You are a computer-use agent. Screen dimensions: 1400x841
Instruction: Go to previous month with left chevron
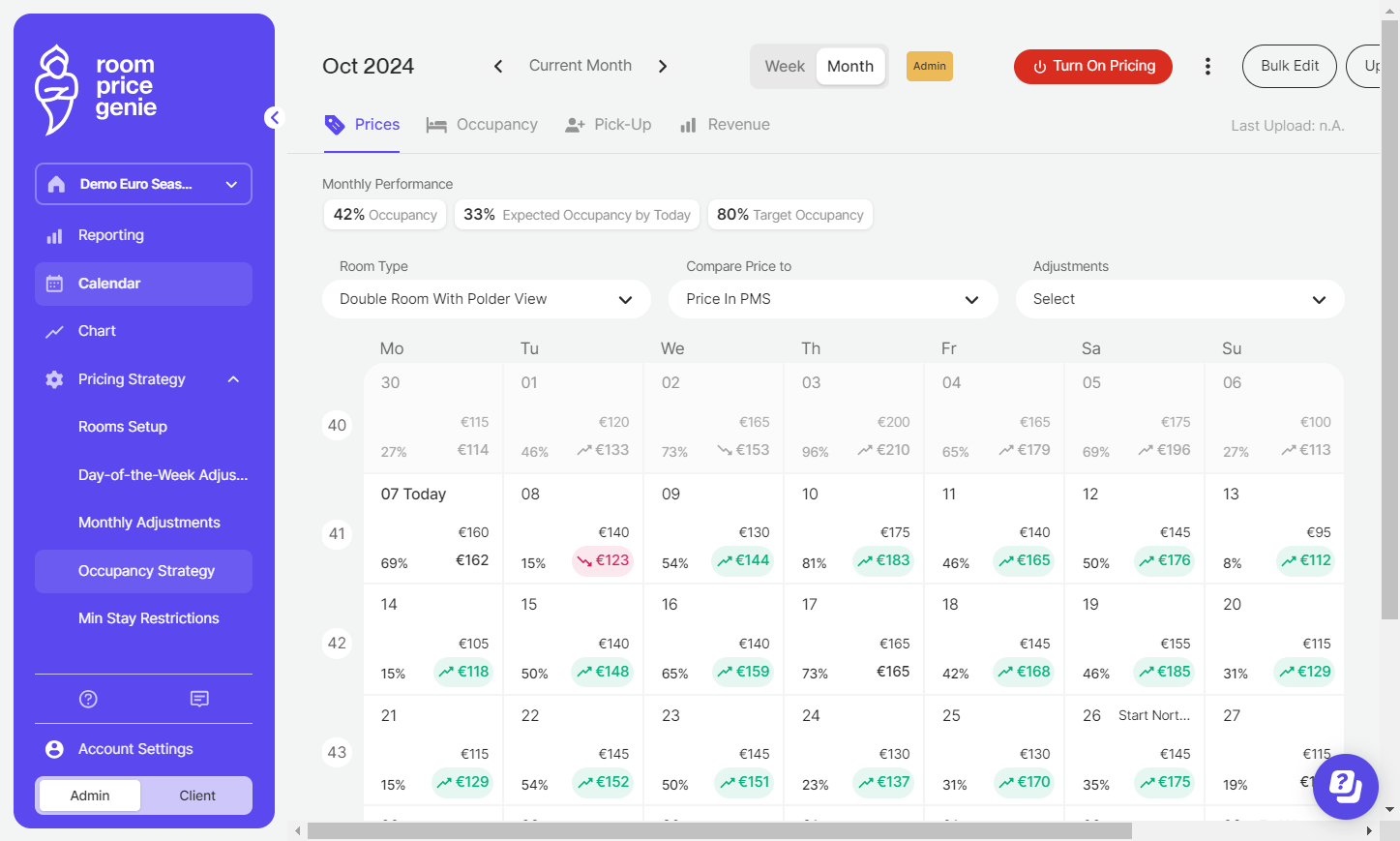point(498,66)
